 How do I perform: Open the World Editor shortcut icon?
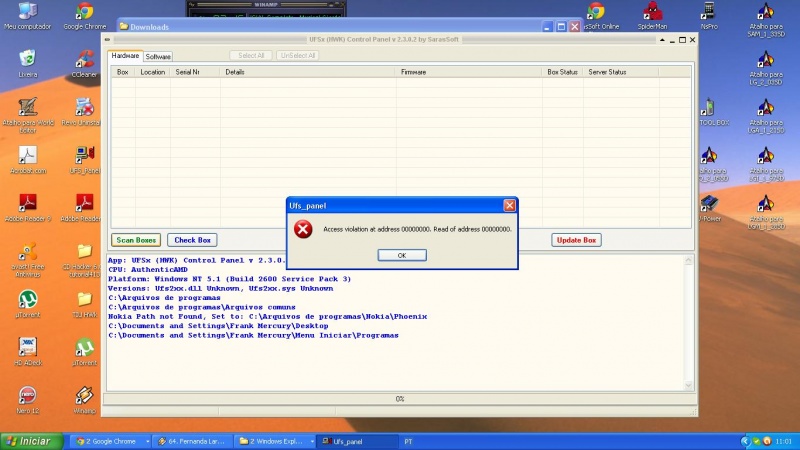pyautogui.click(x=28, y=116)
